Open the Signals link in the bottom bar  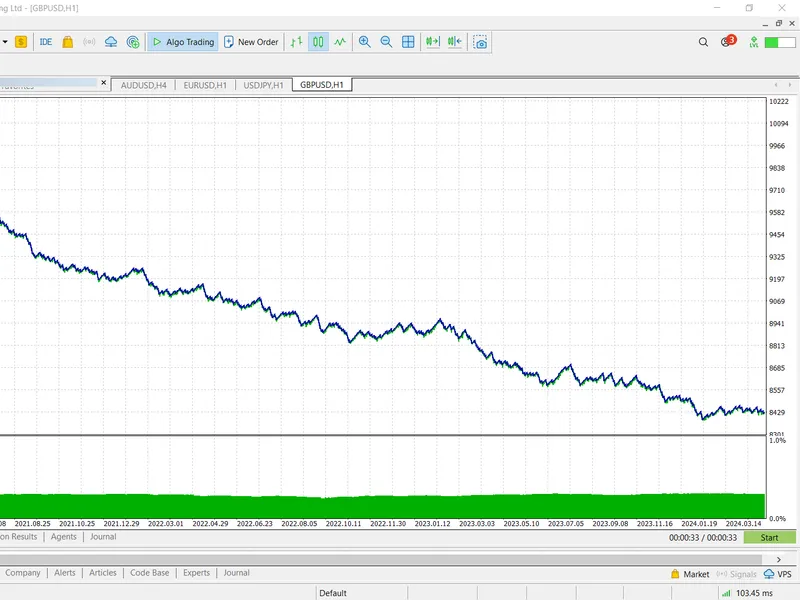click(x=736, y=574)
